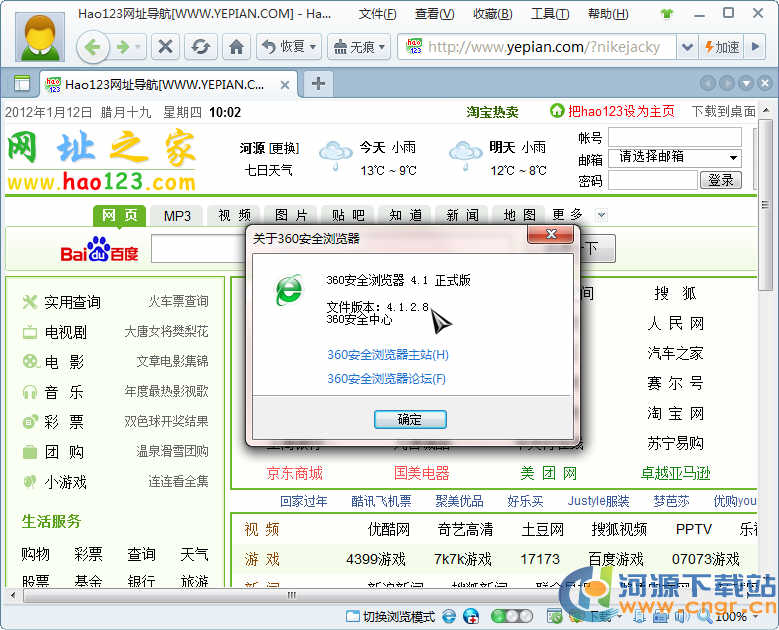Click the 电视剧 TV icon
The width and height of the screenshot is (779, 630).
30,332
